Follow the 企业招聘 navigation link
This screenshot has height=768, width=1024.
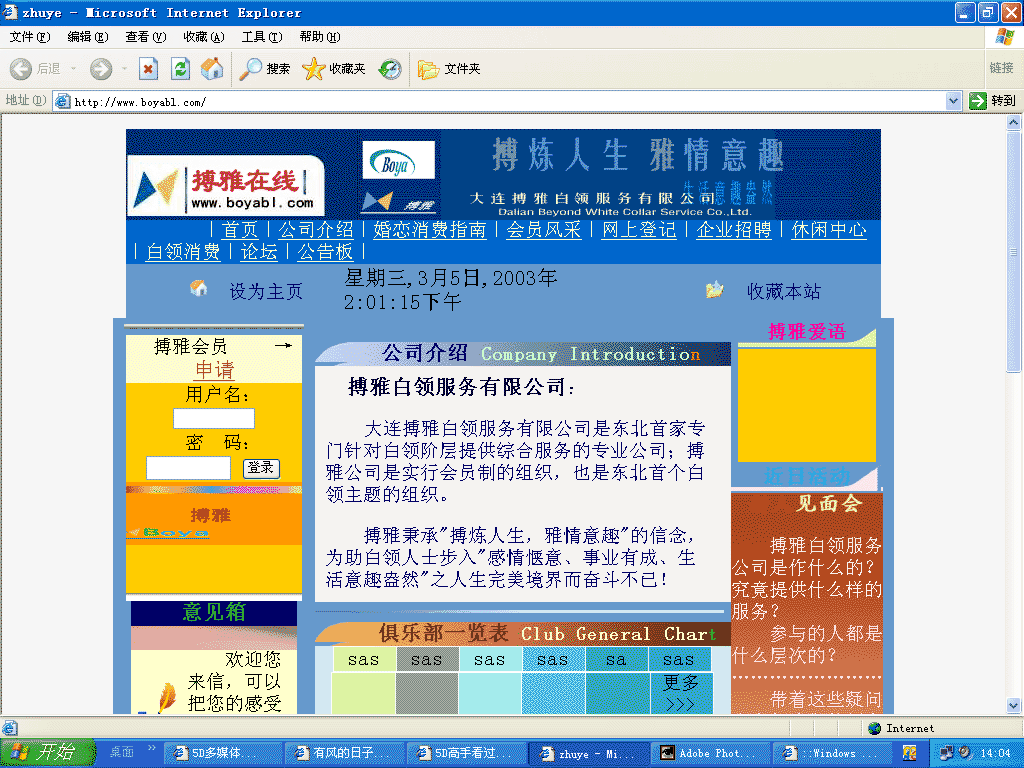(x=734, y=230)
